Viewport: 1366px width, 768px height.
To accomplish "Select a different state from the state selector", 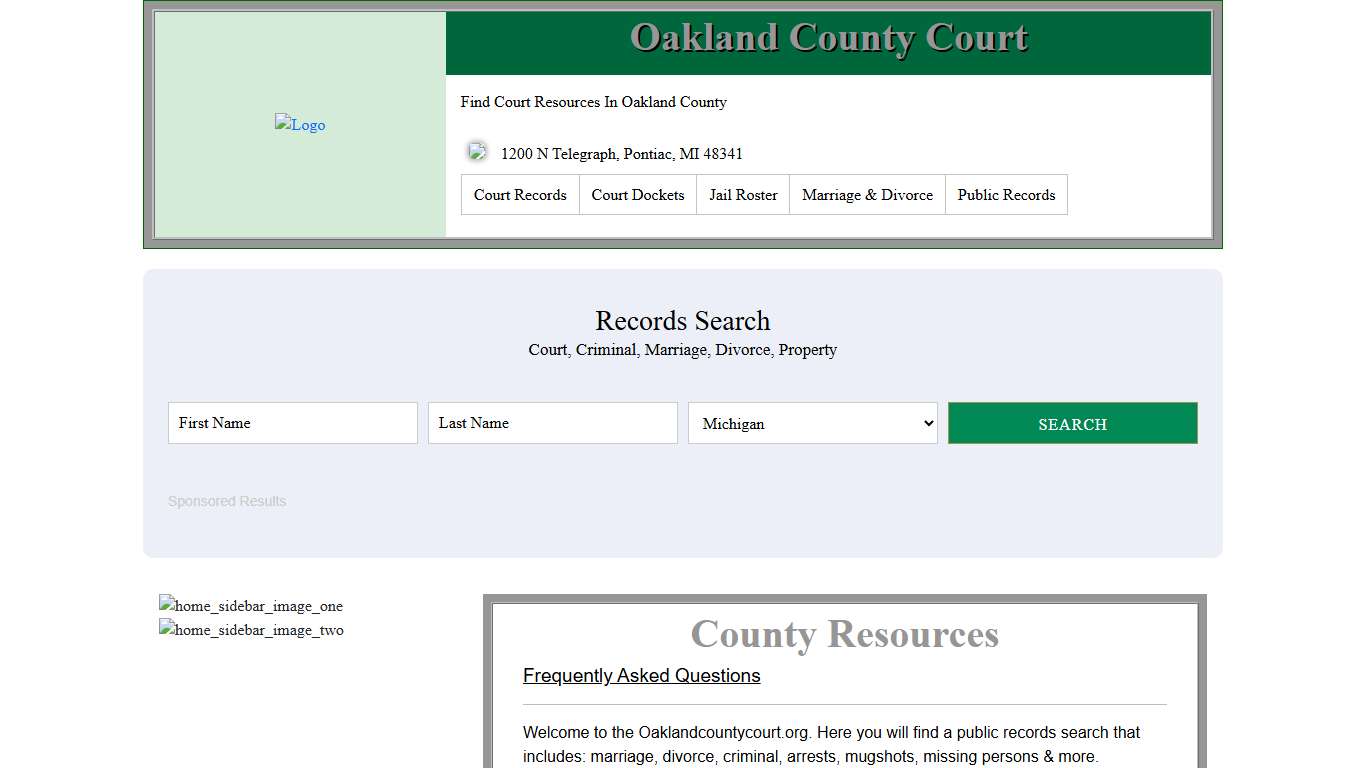I will pos(812,423).
